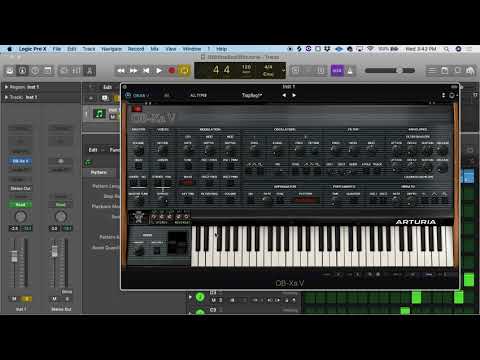The height and width of the screenshot is (360, 480).
Task: Click the filter envelope Release knob
Action: (443, 150)
